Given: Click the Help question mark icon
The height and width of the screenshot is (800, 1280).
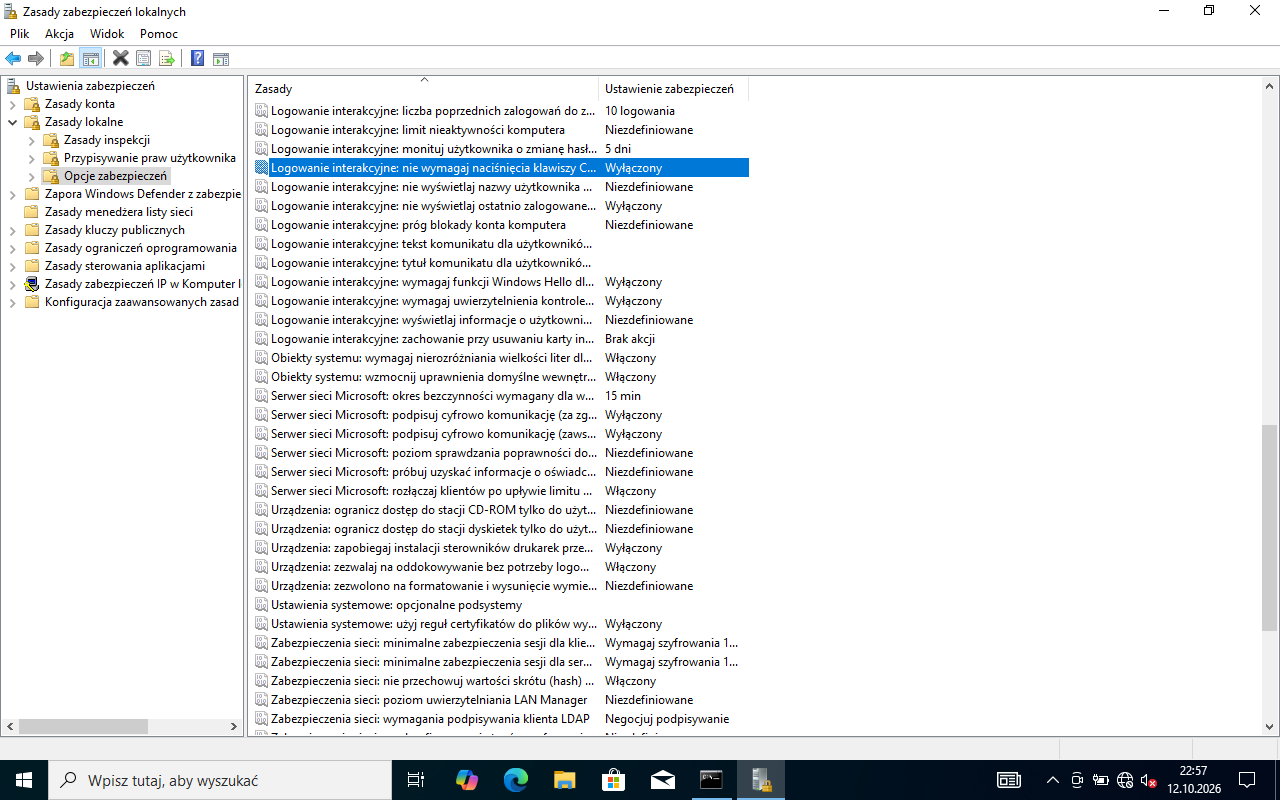Looking at the screenshot, I should pos(198,58).
